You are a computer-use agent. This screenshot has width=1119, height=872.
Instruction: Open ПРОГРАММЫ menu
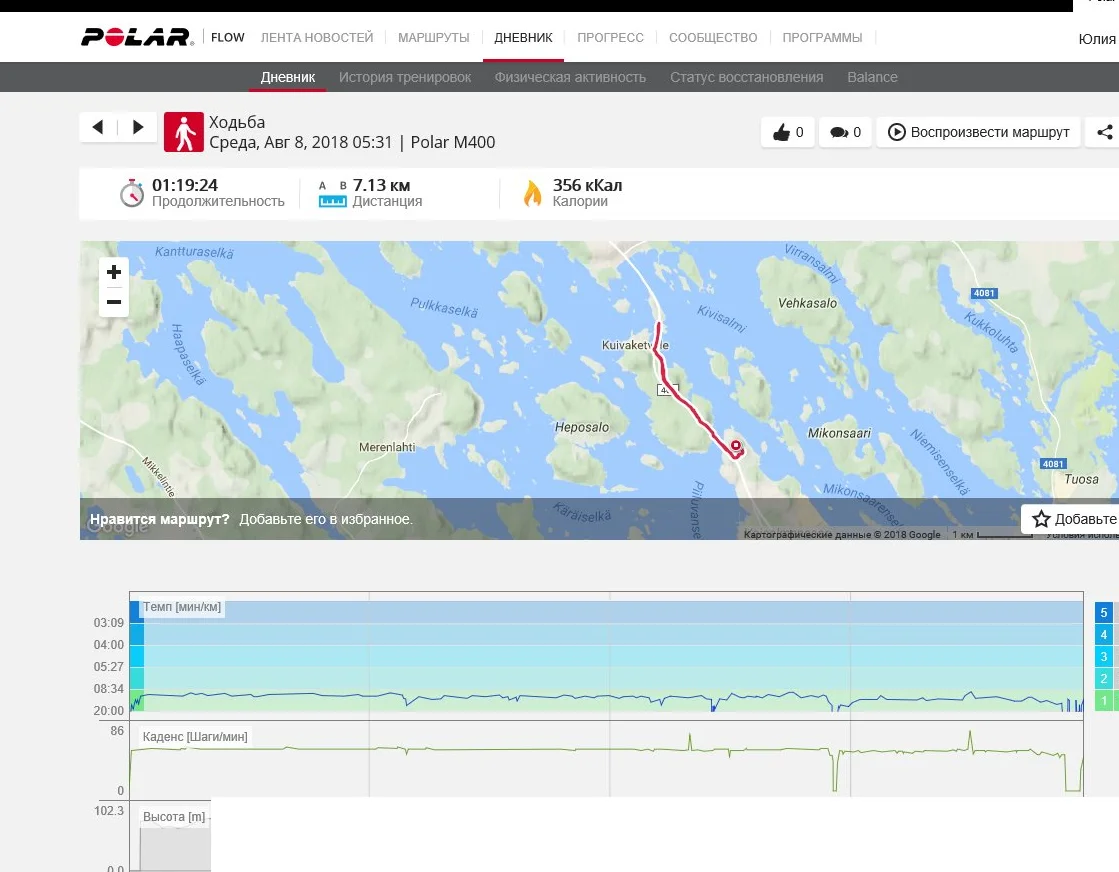[822, 37]
